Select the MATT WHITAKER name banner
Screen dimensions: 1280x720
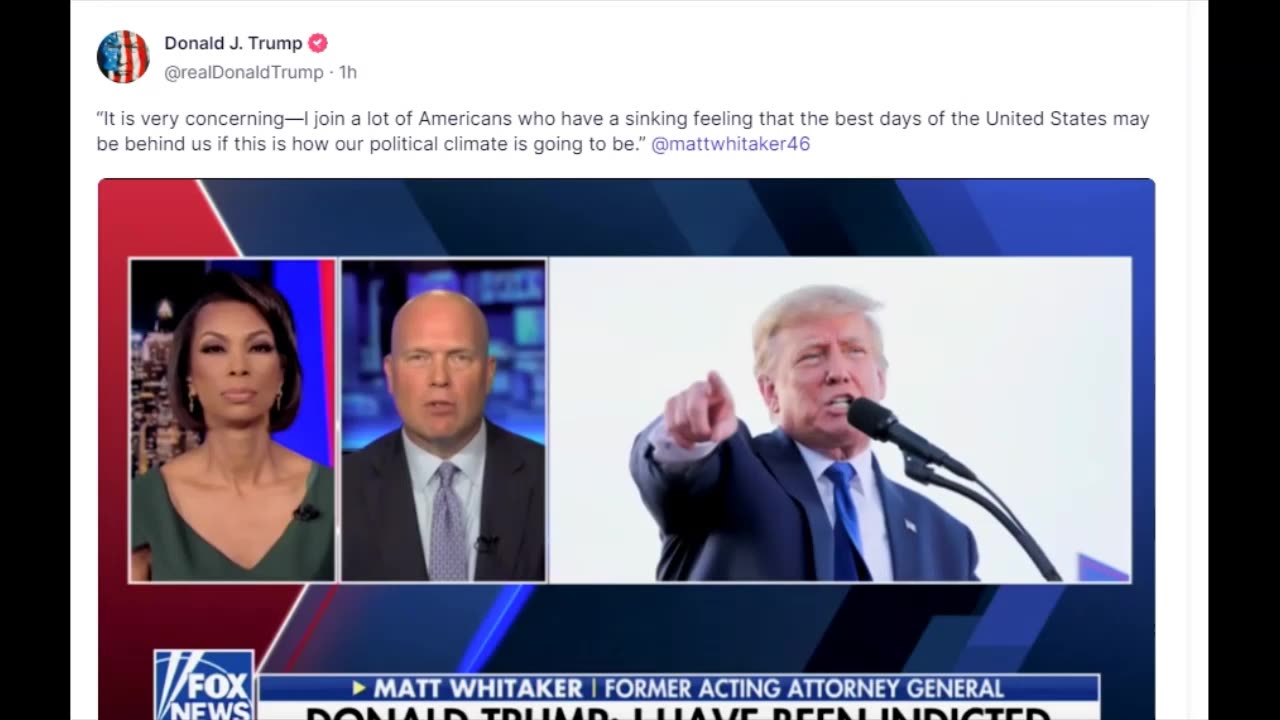coord(478,689)
